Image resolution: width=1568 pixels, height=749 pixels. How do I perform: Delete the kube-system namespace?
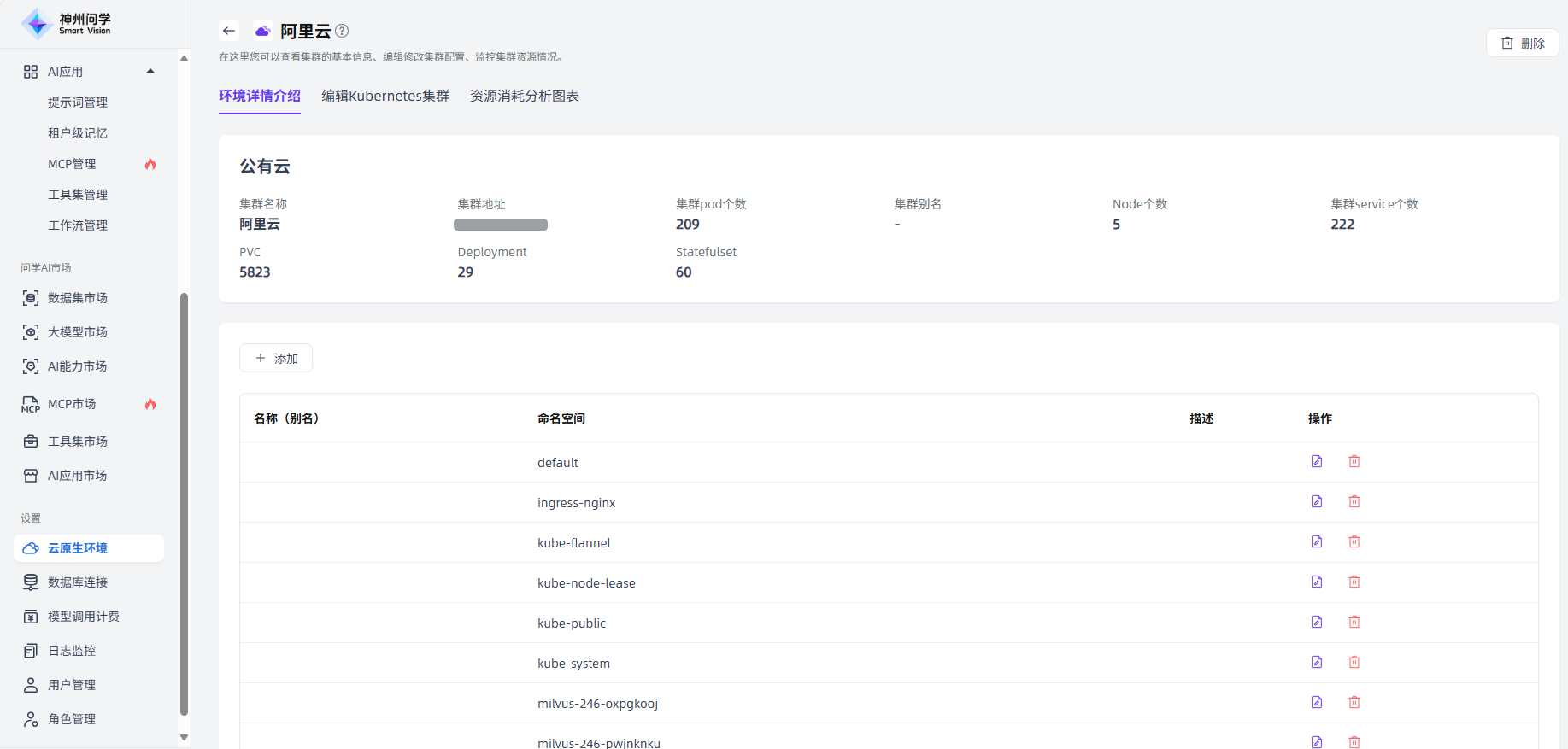[1354, 662]
